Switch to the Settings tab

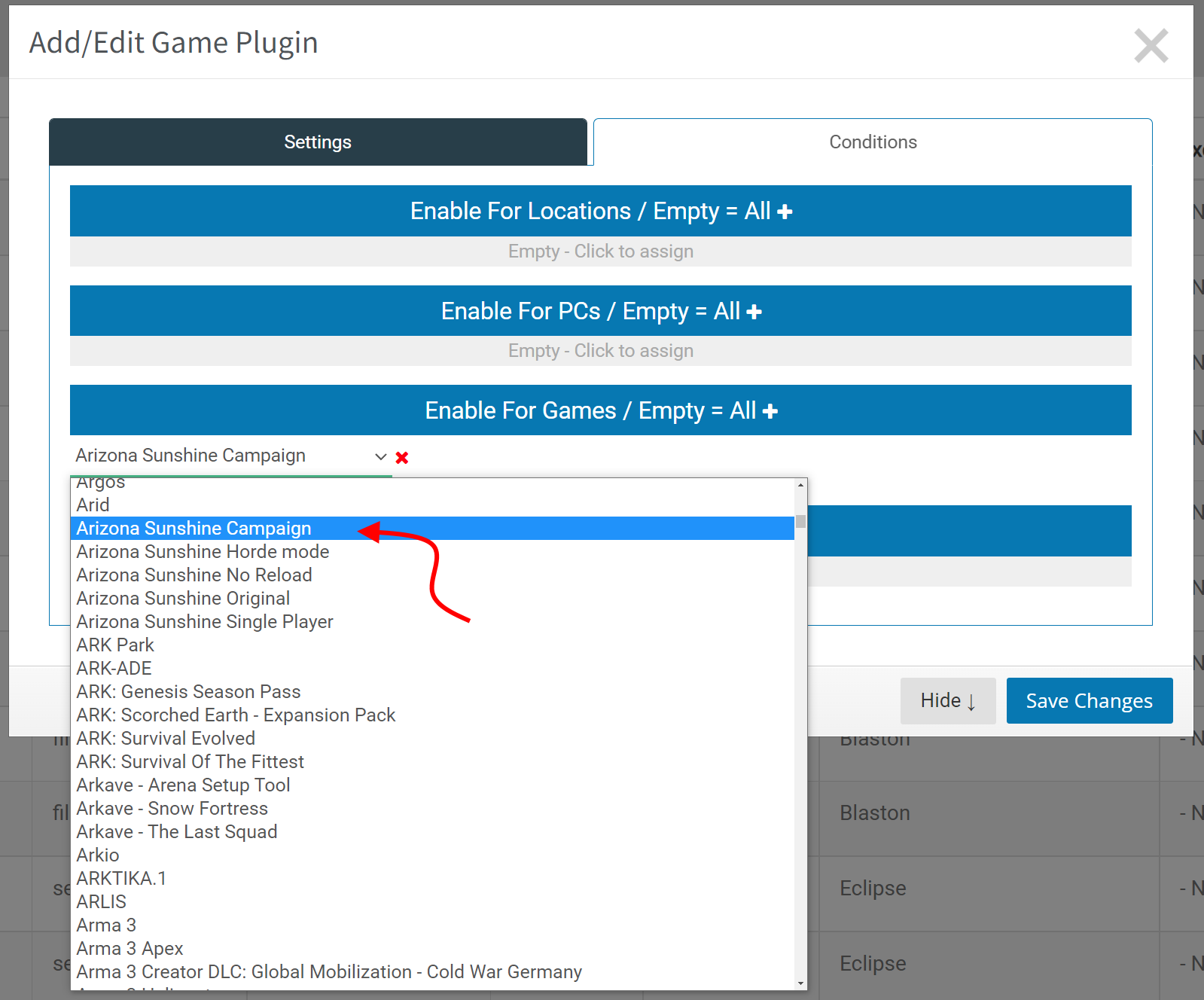pyautogui.click(x=318, y=142)
